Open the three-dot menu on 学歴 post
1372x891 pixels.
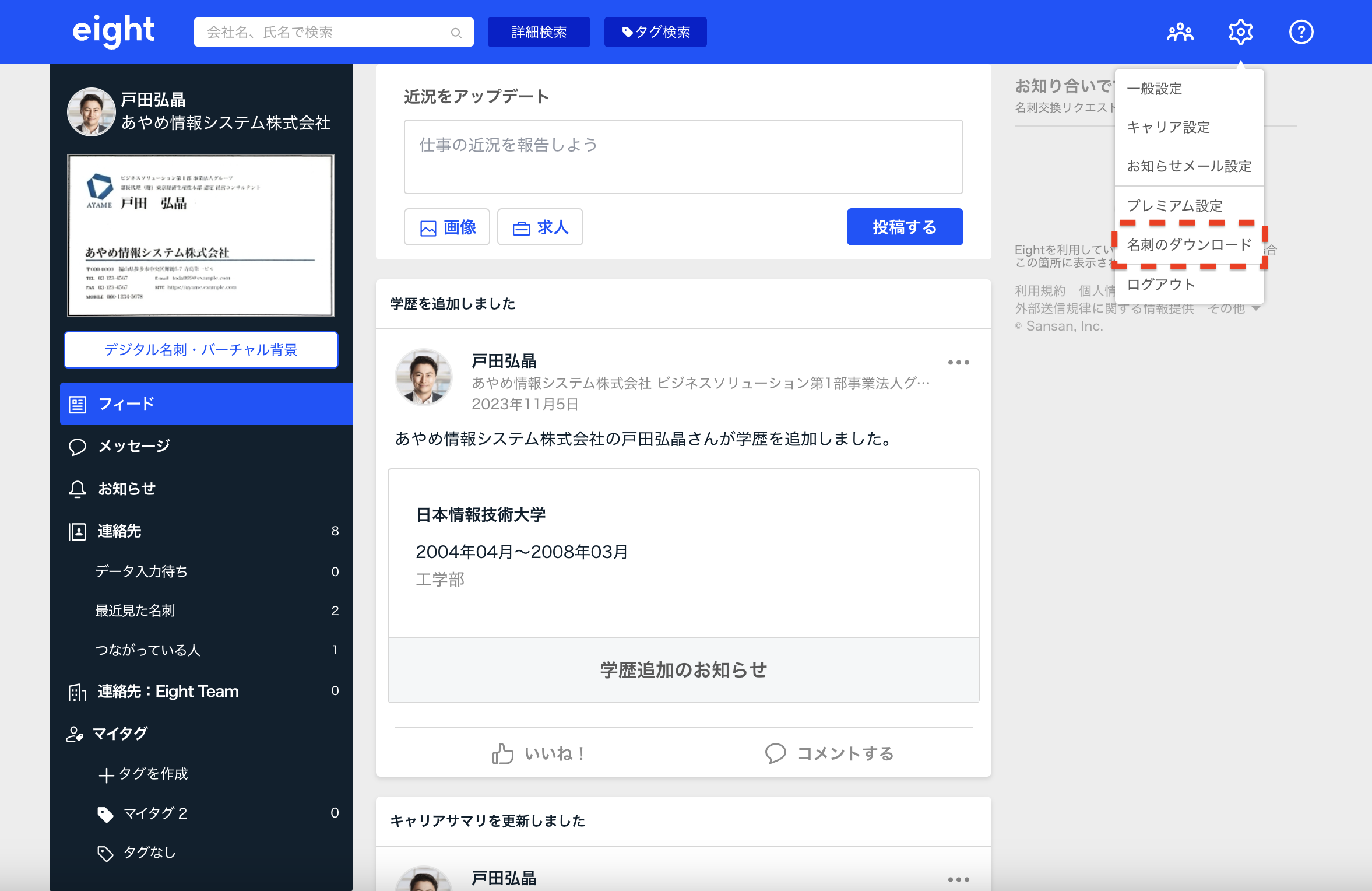958,363
